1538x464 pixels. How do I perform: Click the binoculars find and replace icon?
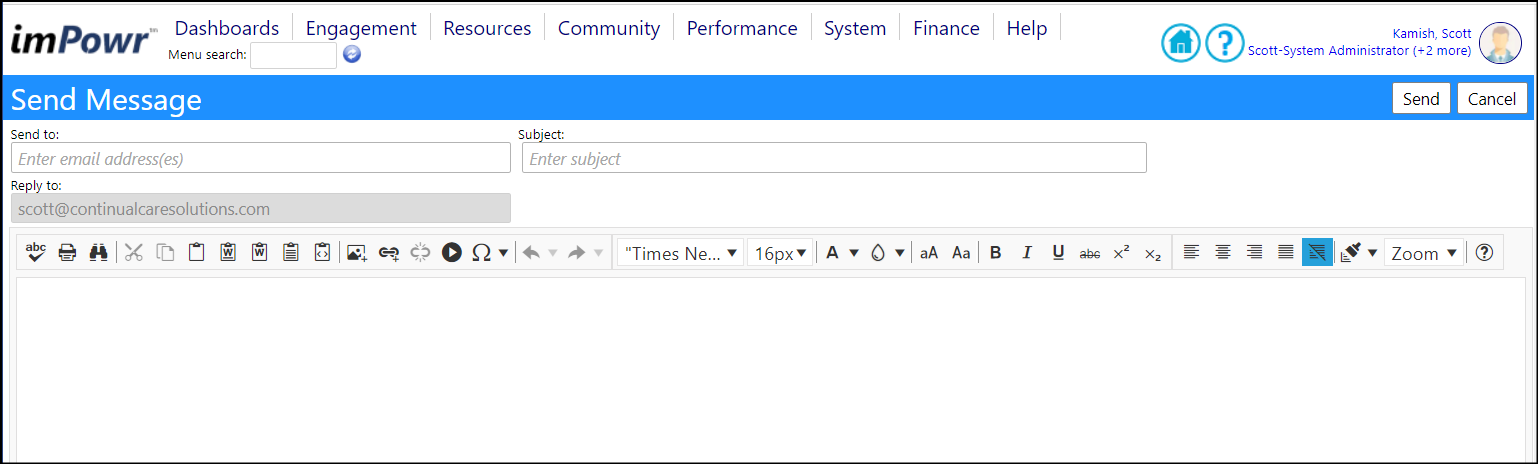[x=98, y=253]
